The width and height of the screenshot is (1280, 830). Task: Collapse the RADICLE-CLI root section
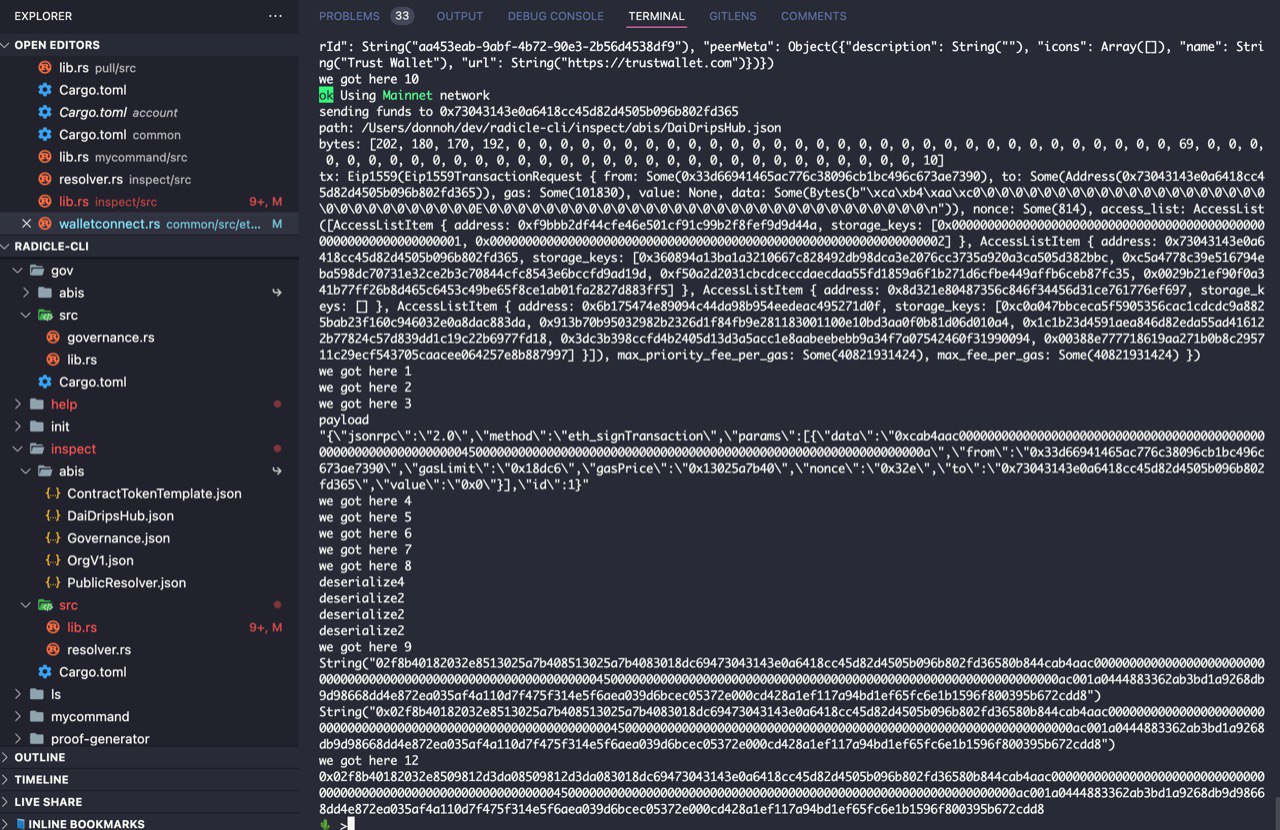click(x=7, y=246)
